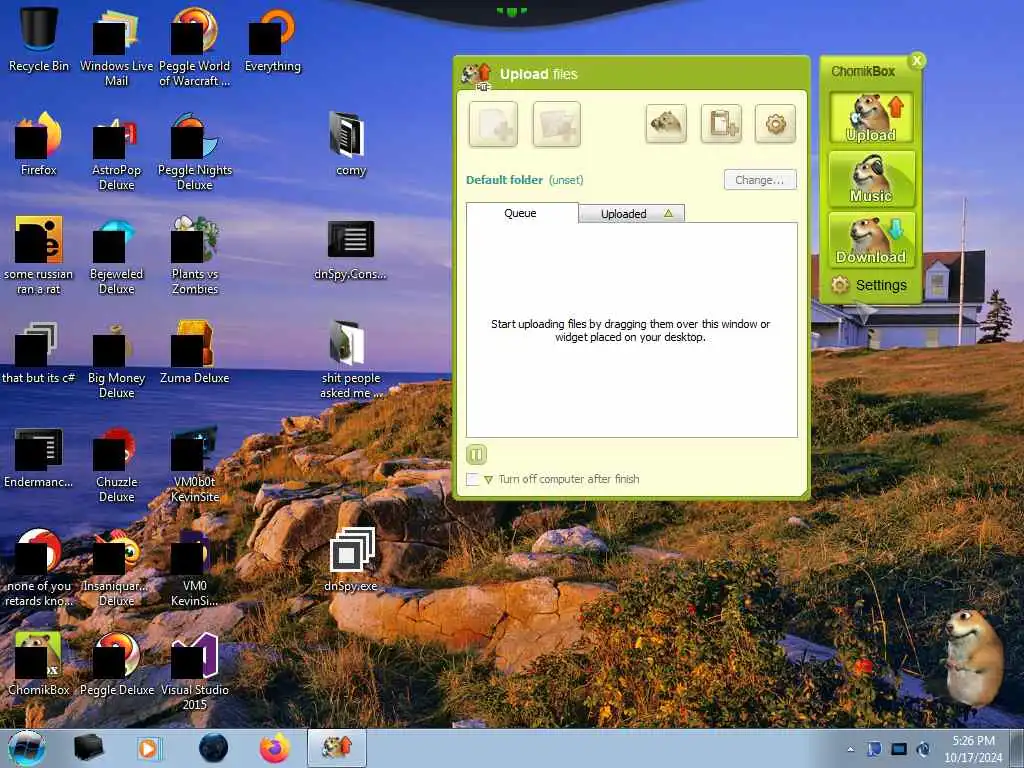Click the triangle arrow on Uploaded tab
This screenshot has height=768, width=1024.
coord(668,214)
